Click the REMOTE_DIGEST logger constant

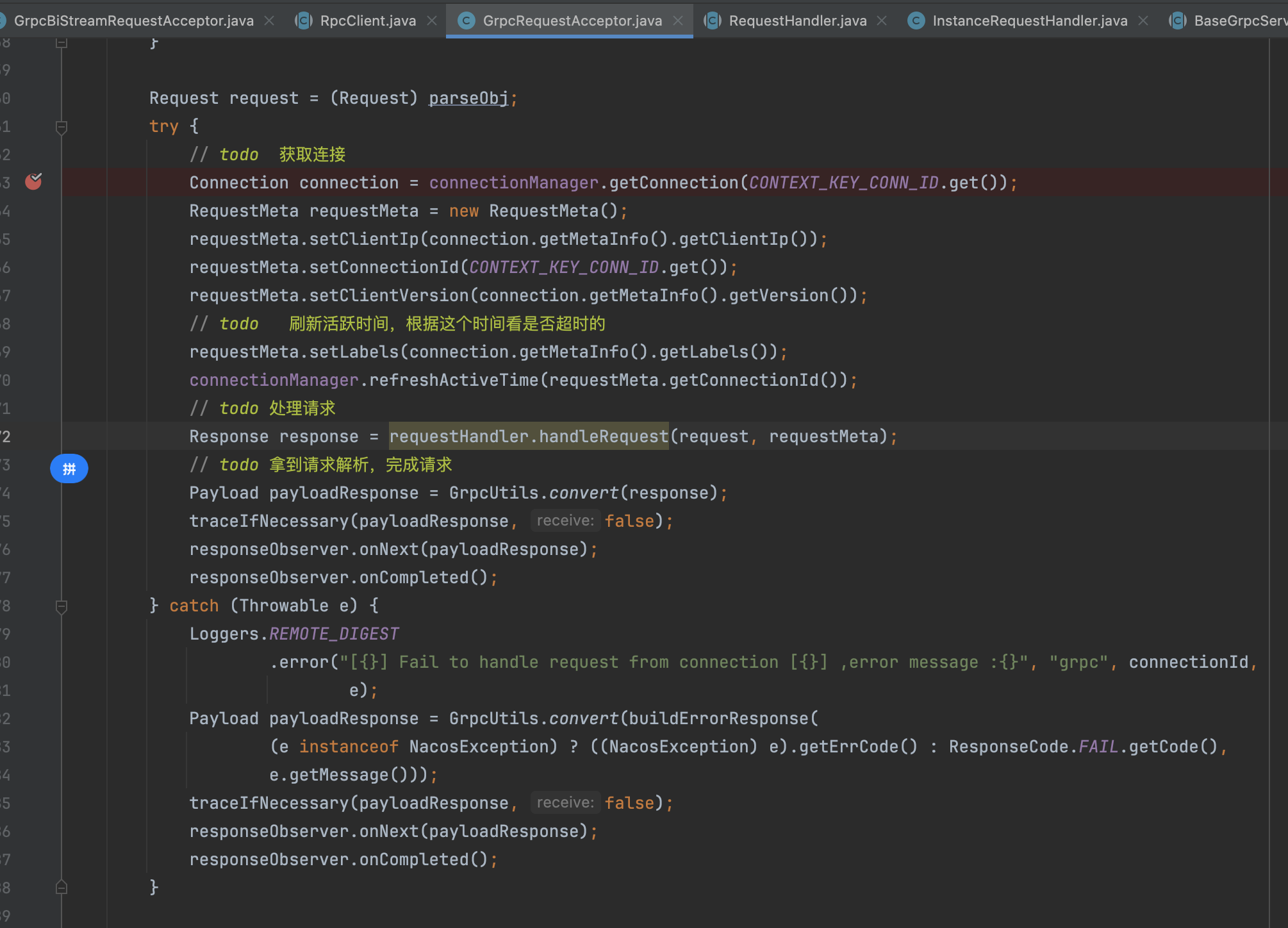[x=334, y=634]
